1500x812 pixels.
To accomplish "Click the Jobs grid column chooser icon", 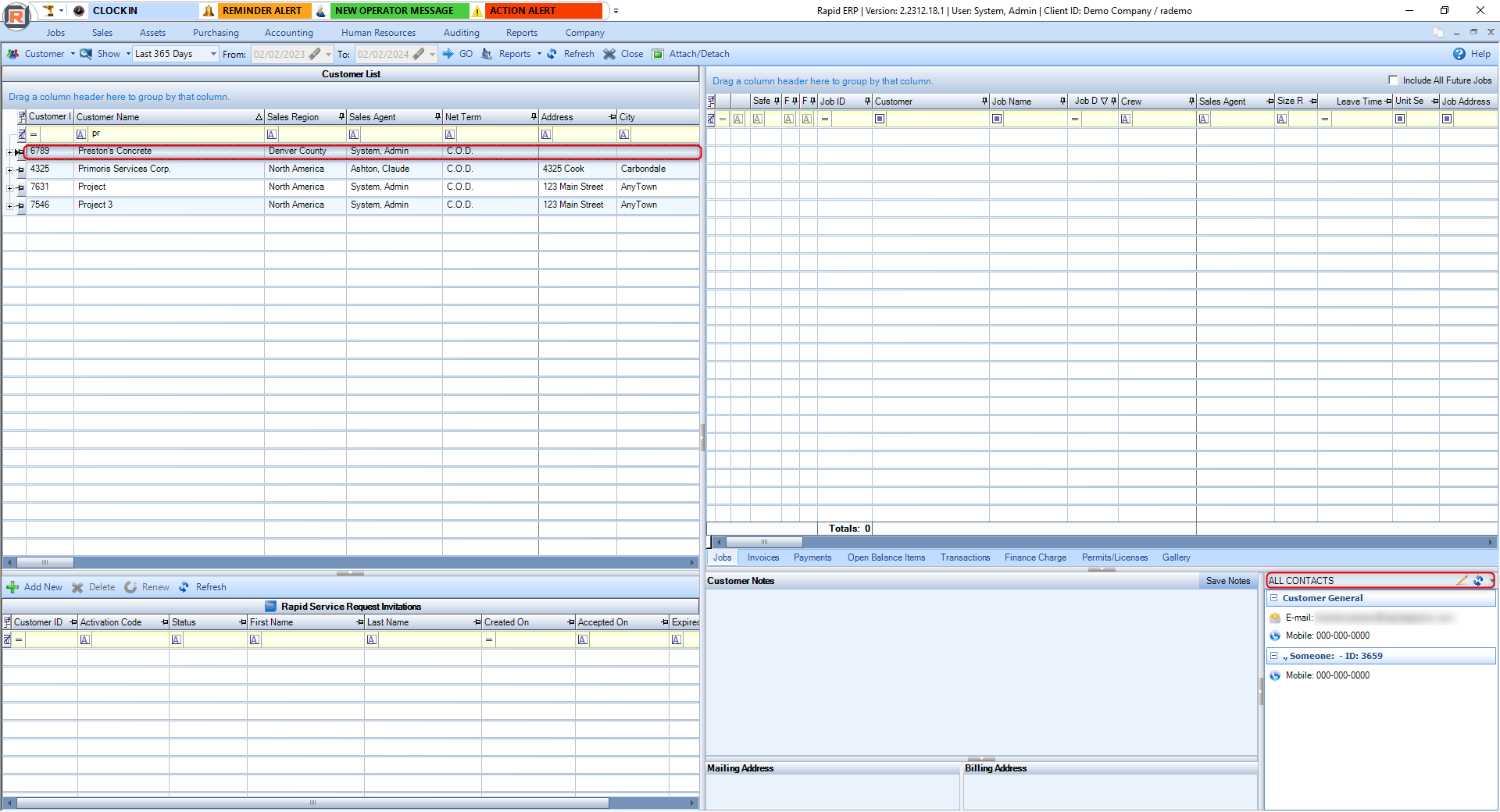I will [x=711, y=101].
